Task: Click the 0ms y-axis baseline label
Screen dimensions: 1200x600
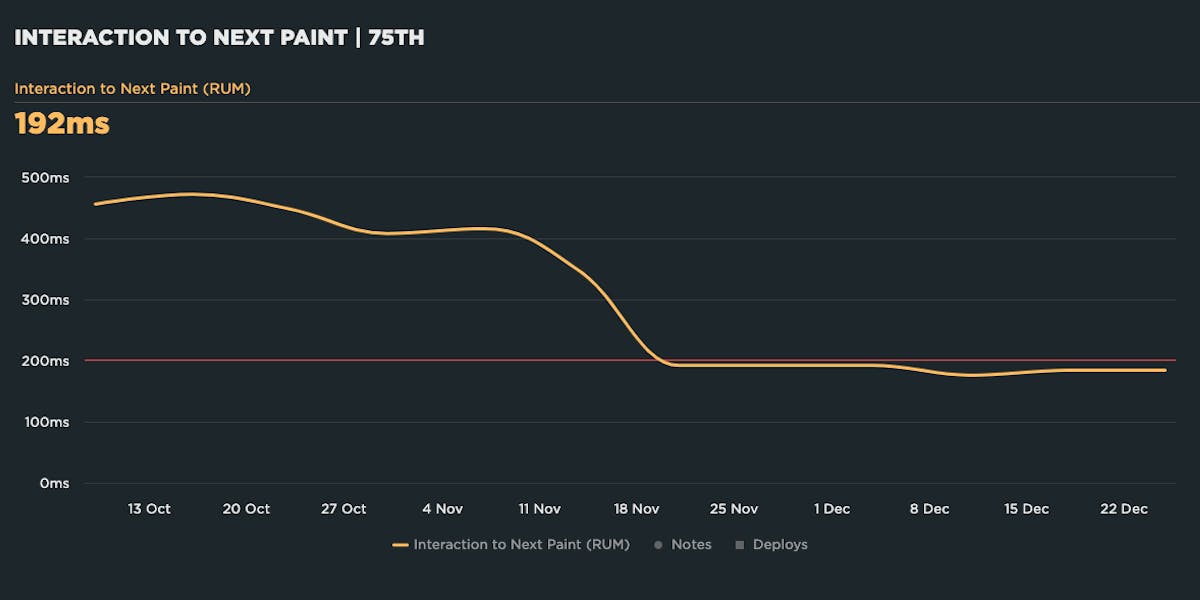Action: pyautogui.click(x=53, y=483)
